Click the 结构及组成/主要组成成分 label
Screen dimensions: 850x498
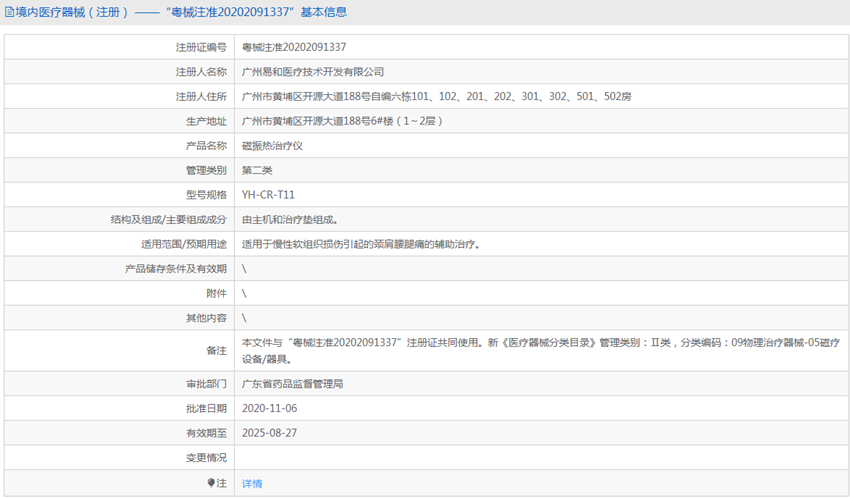pos(169,219)
